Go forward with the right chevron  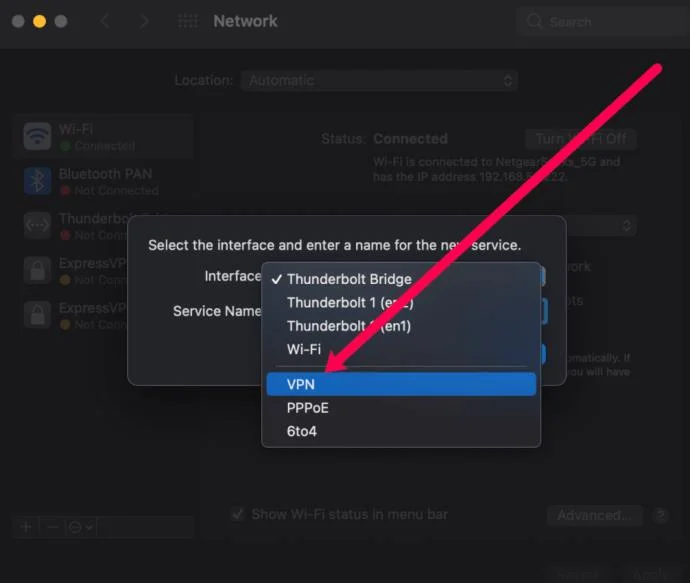(x=145, y=21)
